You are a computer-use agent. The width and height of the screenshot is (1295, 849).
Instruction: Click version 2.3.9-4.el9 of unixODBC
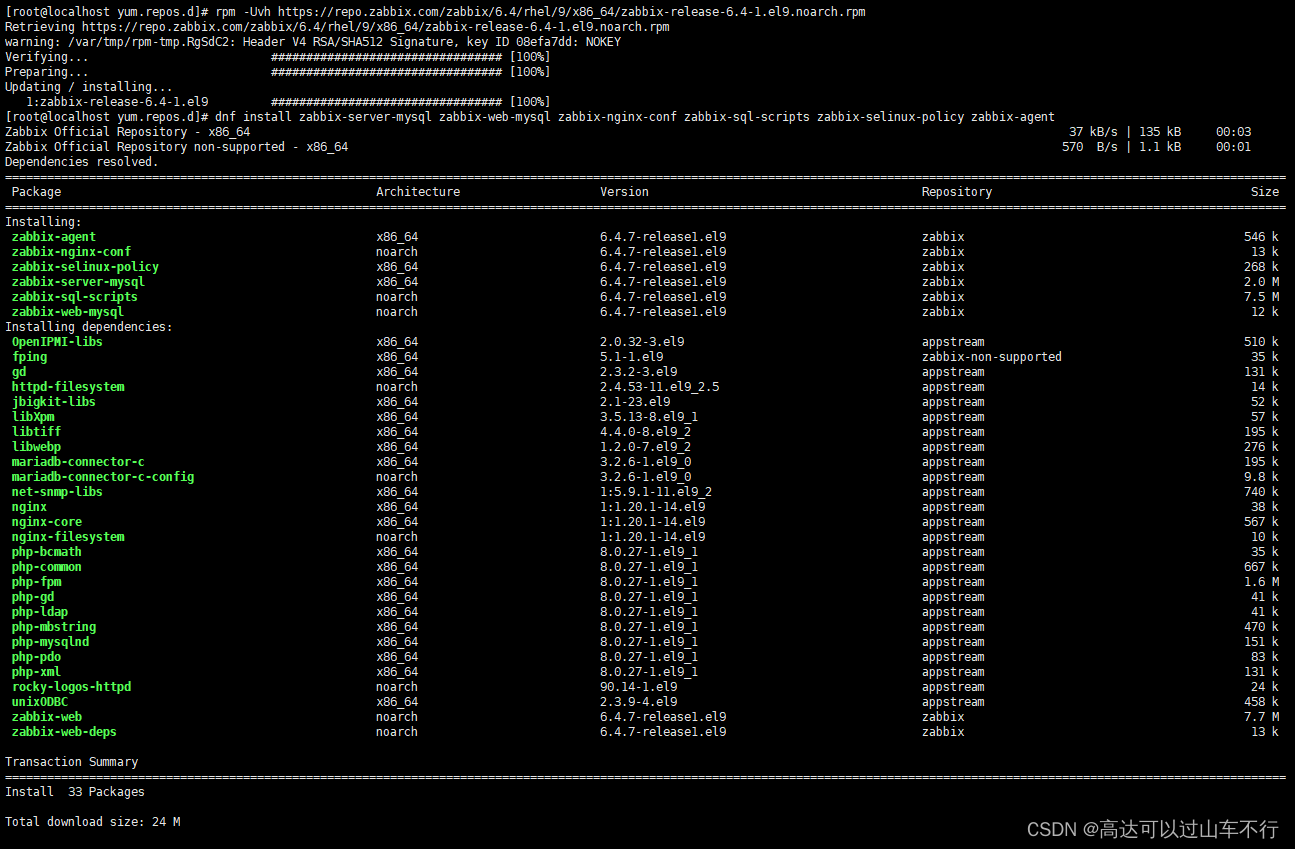(638, 702)
